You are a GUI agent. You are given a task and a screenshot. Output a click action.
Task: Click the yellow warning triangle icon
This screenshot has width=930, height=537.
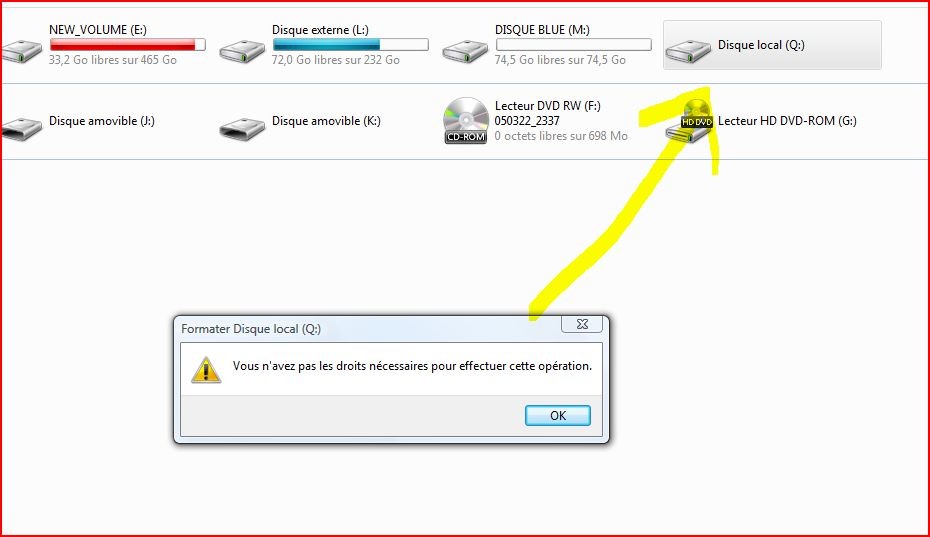click(206, 370)
